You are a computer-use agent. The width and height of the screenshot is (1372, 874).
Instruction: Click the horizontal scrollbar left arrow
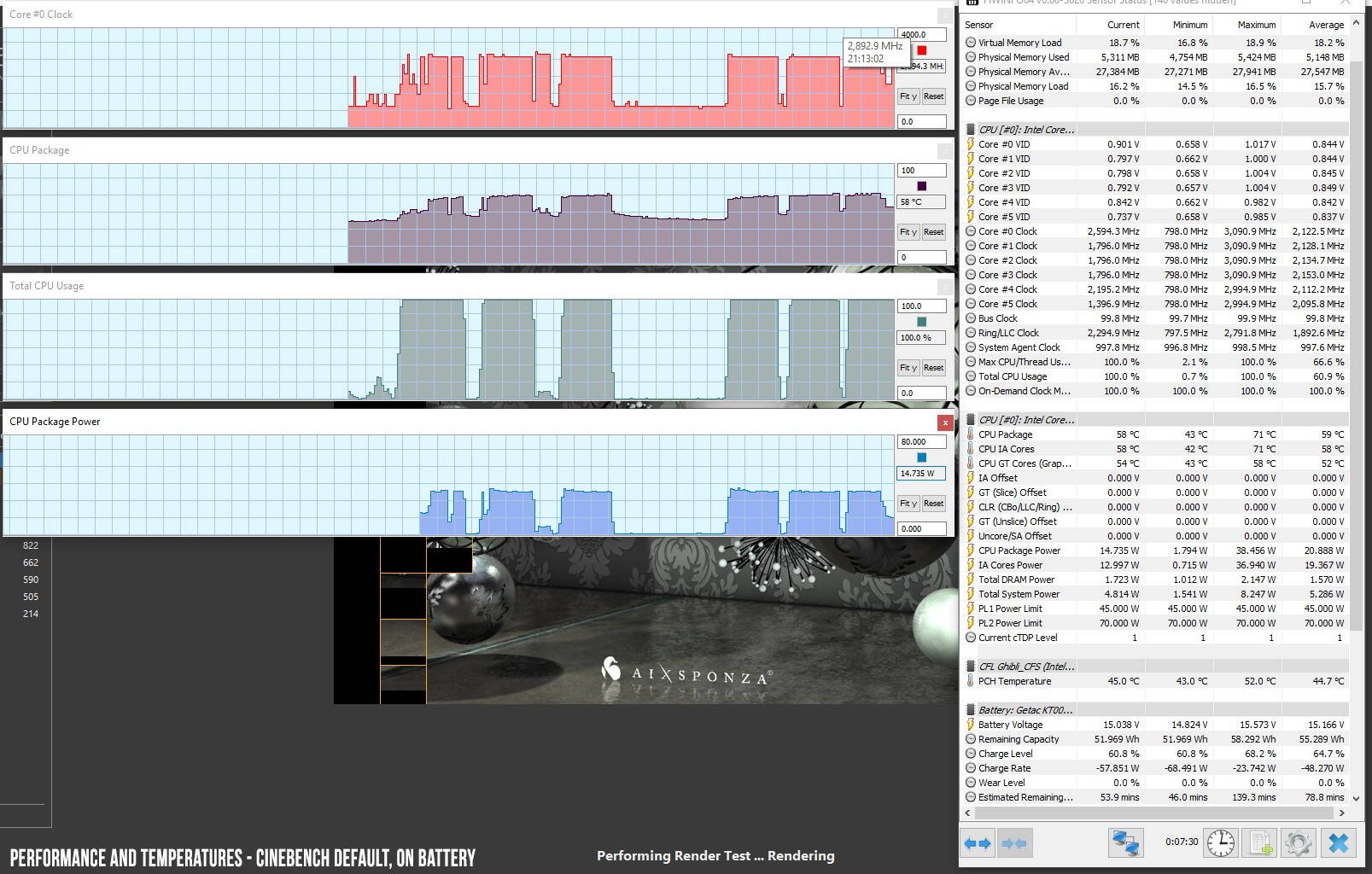[x=967, y=813]
